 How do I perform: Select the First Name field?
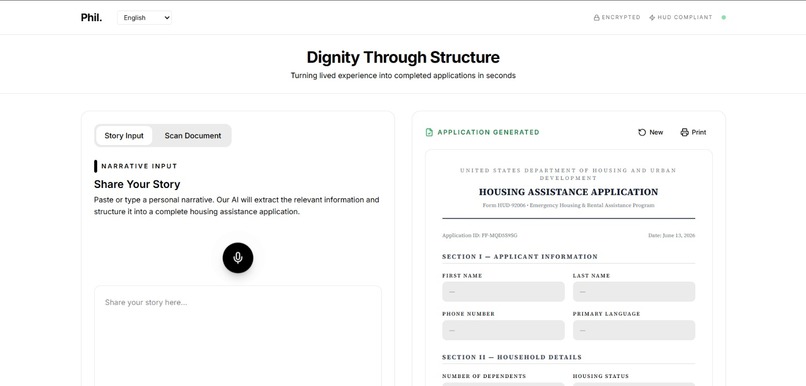pos(503,291)
